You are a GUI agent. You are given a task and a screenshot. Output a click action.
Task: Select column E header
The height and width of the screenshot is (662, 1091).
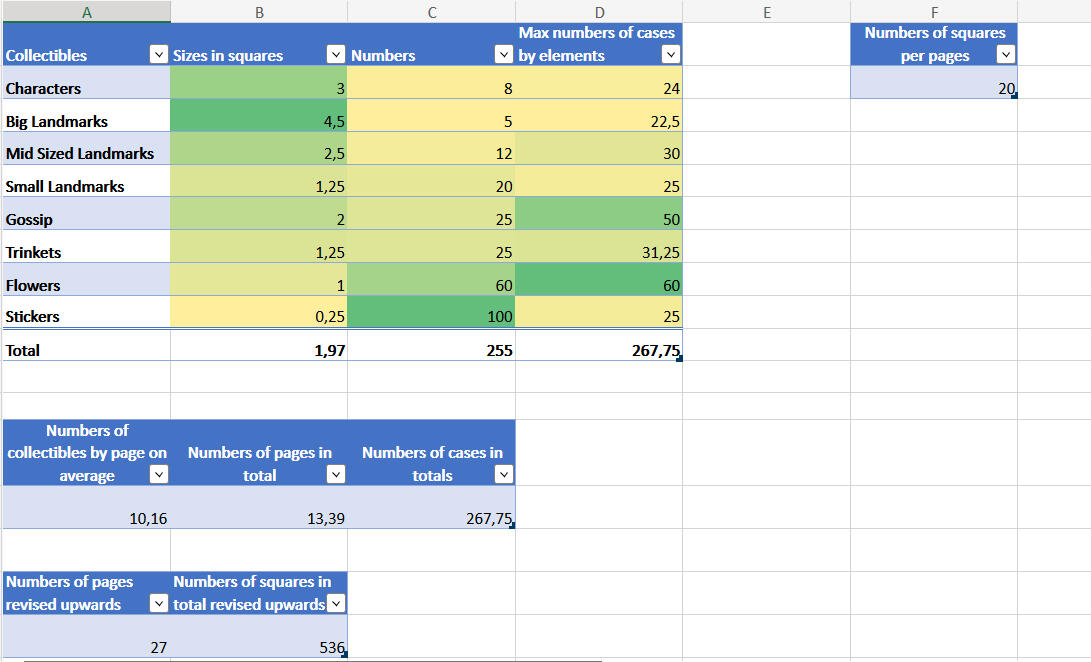766,12
